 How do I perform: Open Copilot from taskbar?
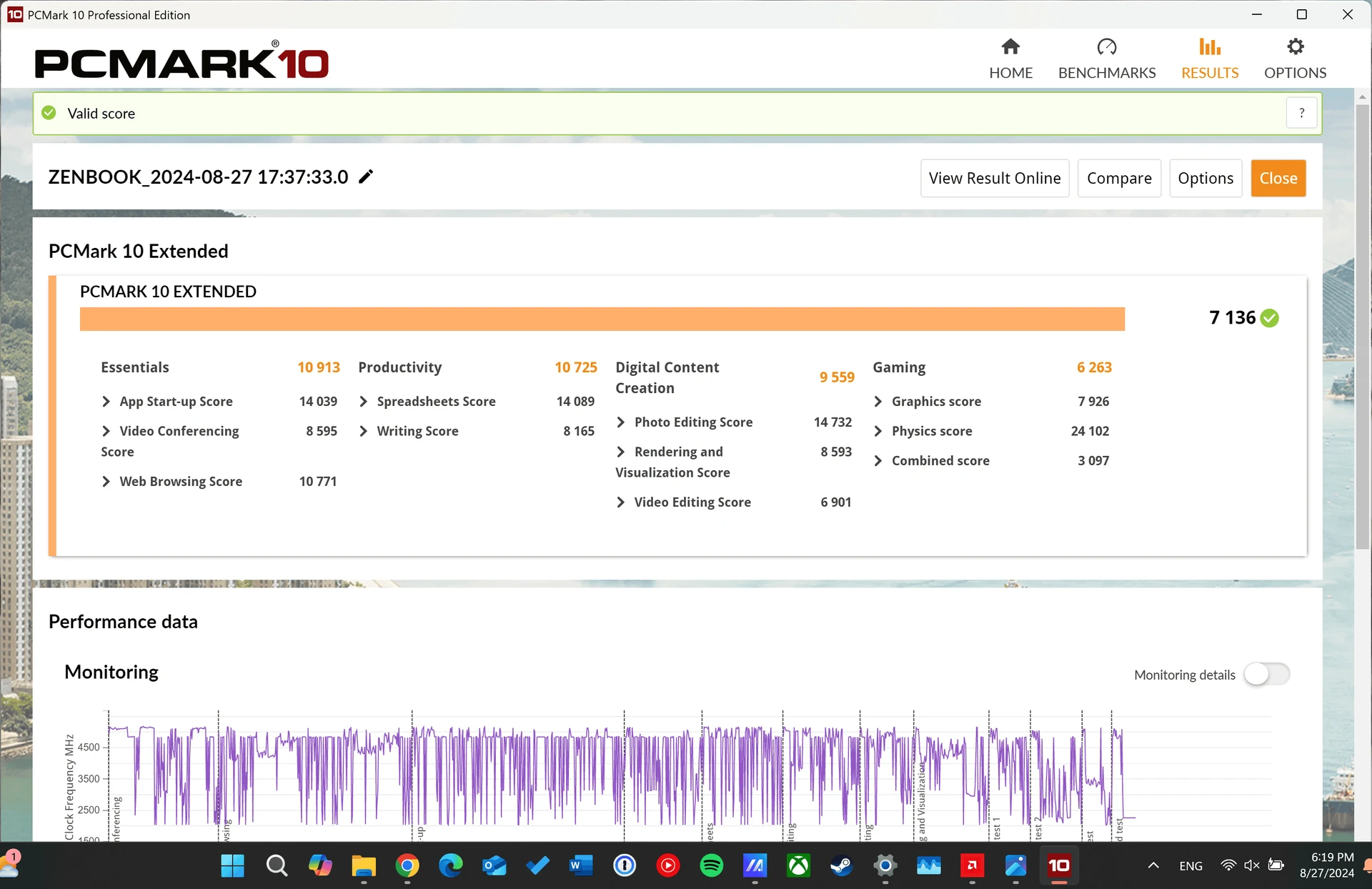click(320, 866)
